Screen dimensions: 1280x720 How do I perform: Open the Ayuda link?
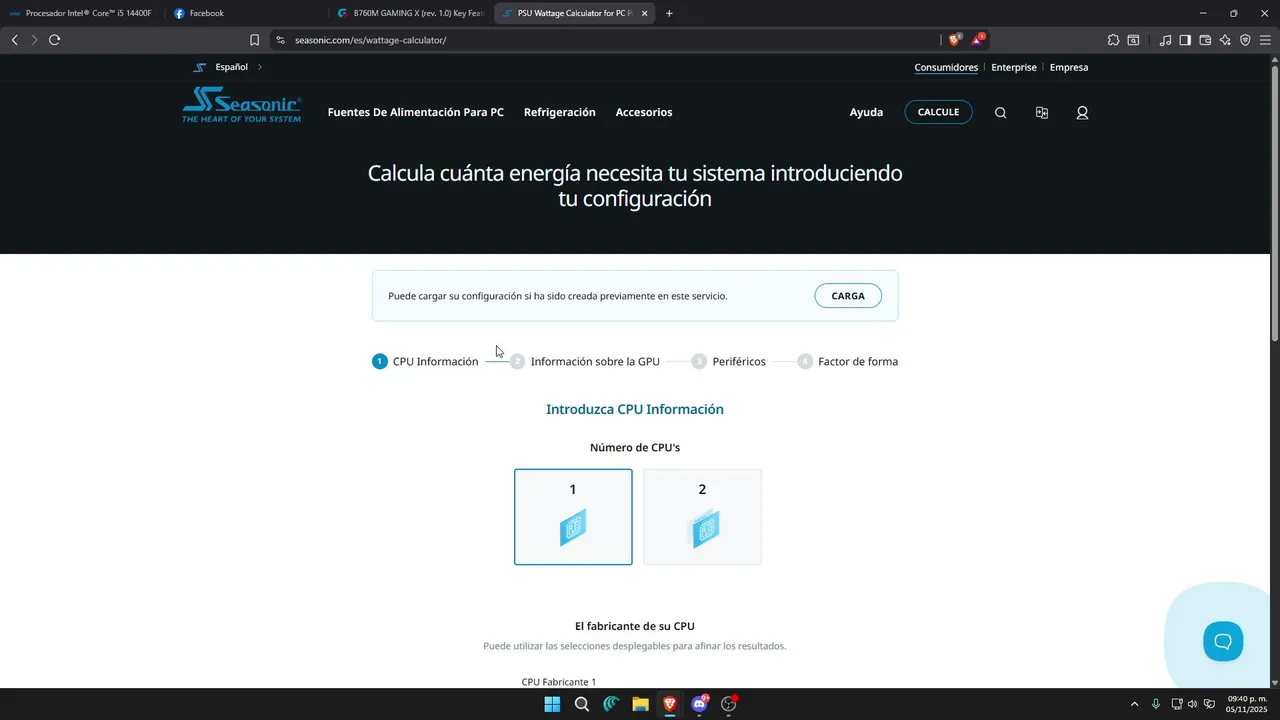pos(866,112)
